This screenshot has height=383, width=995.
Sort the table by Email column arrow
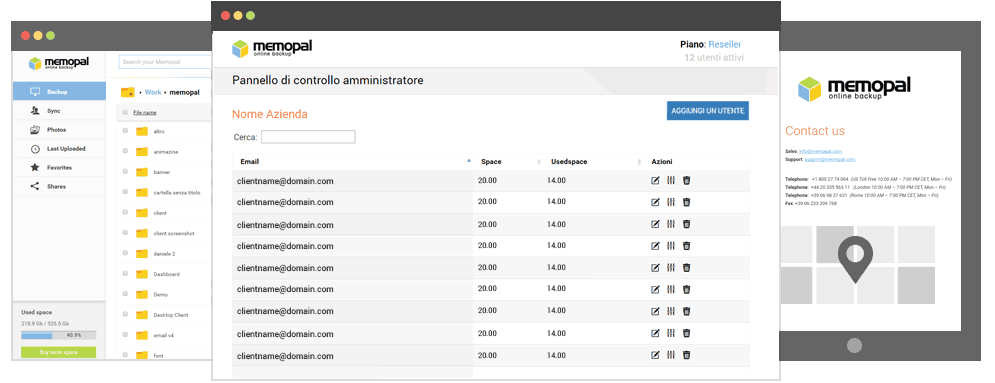[469, 161]
